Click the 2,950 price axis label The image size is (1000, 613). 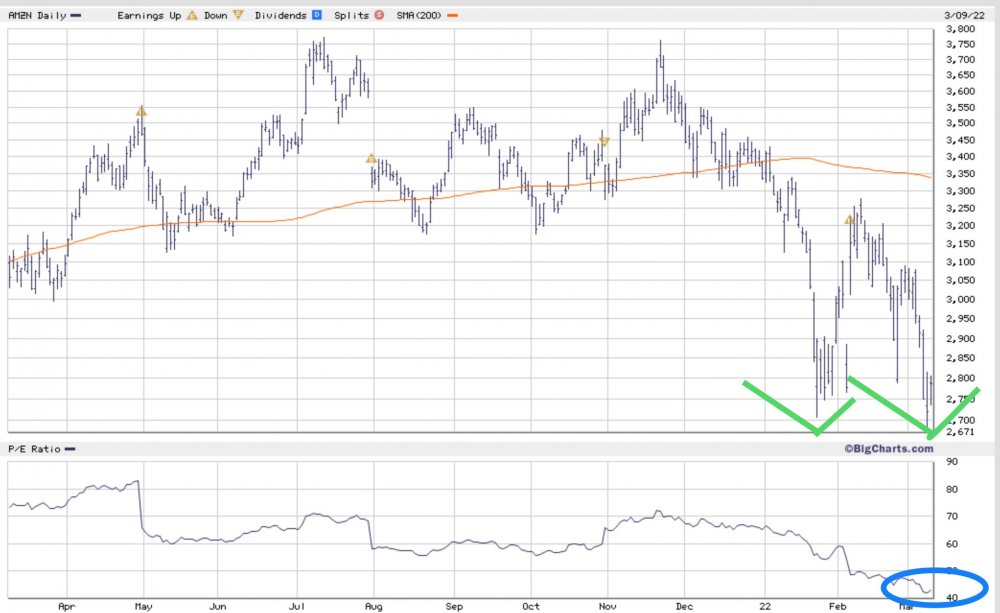tap(960, 318)
